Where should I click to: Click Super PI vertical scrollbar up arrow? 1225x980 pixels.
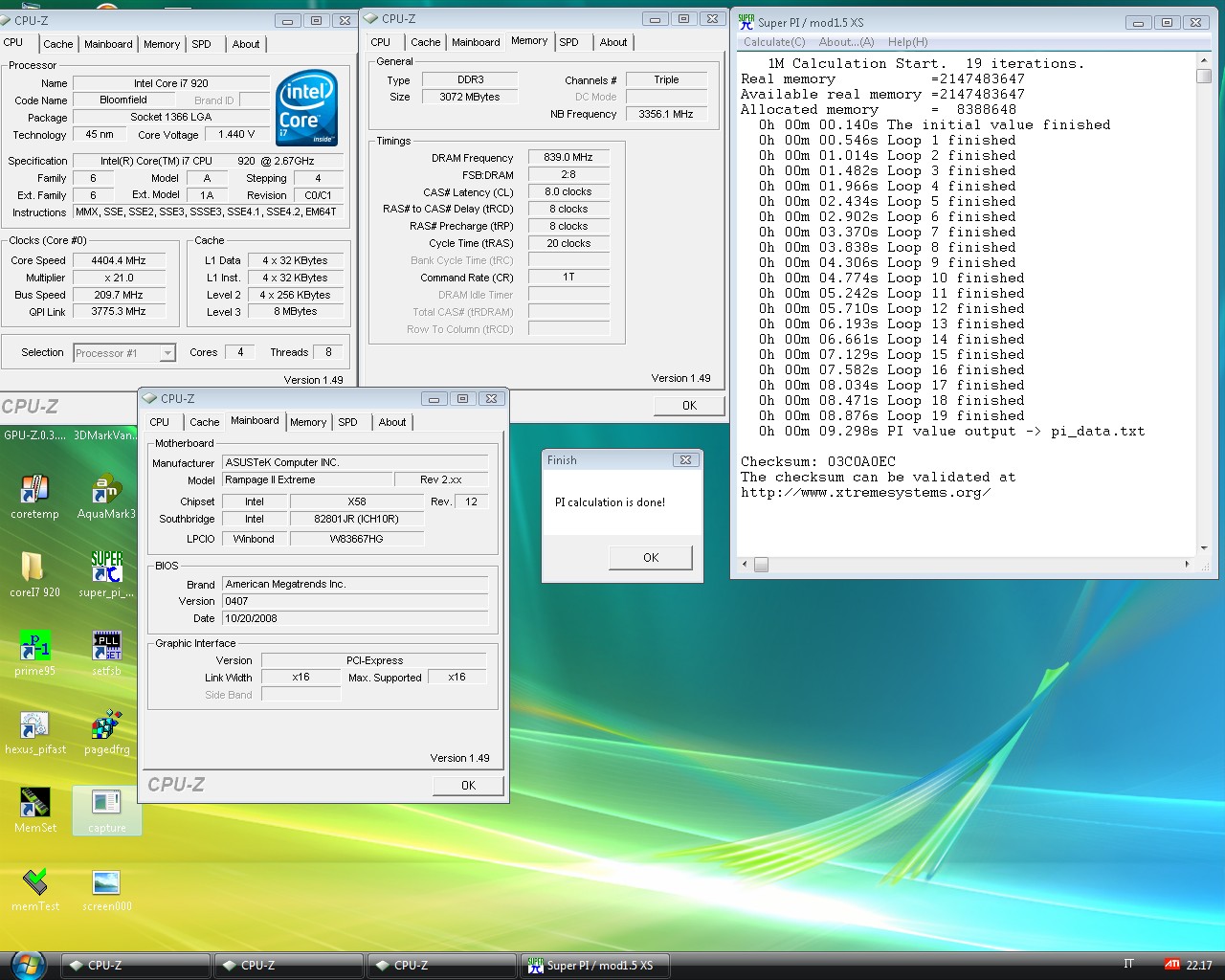[1204, 60]
